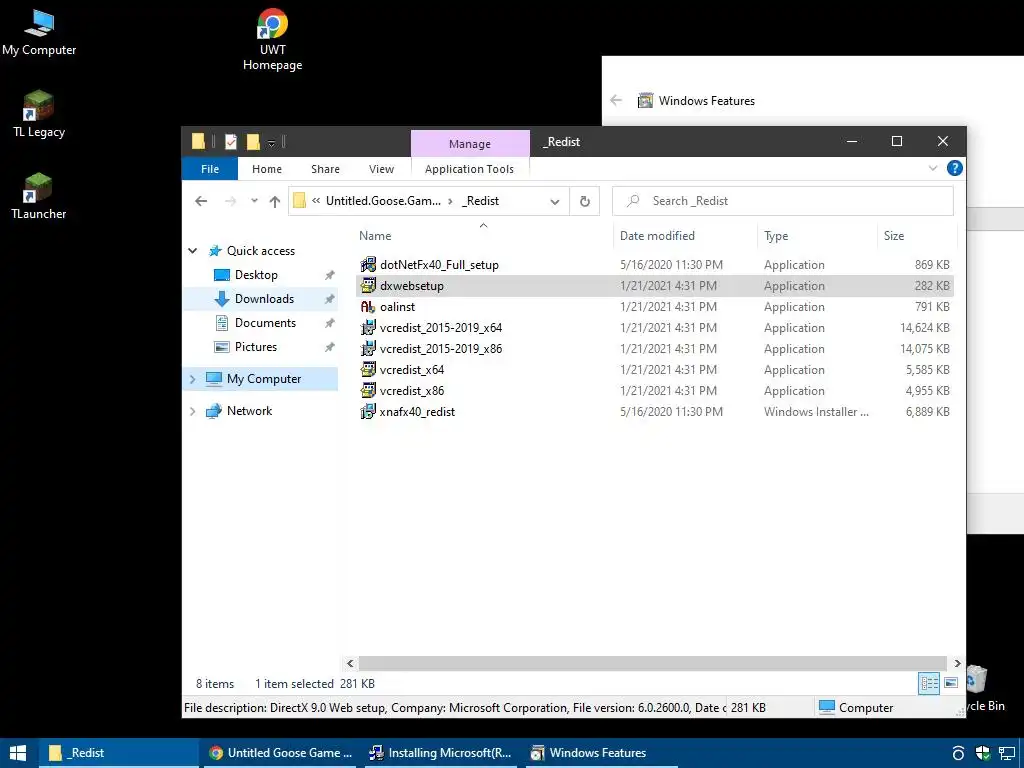This screenshot has height=768, width=1024.
Task: Click scroll left arrow of file list
Action: (x=350, y=663)
